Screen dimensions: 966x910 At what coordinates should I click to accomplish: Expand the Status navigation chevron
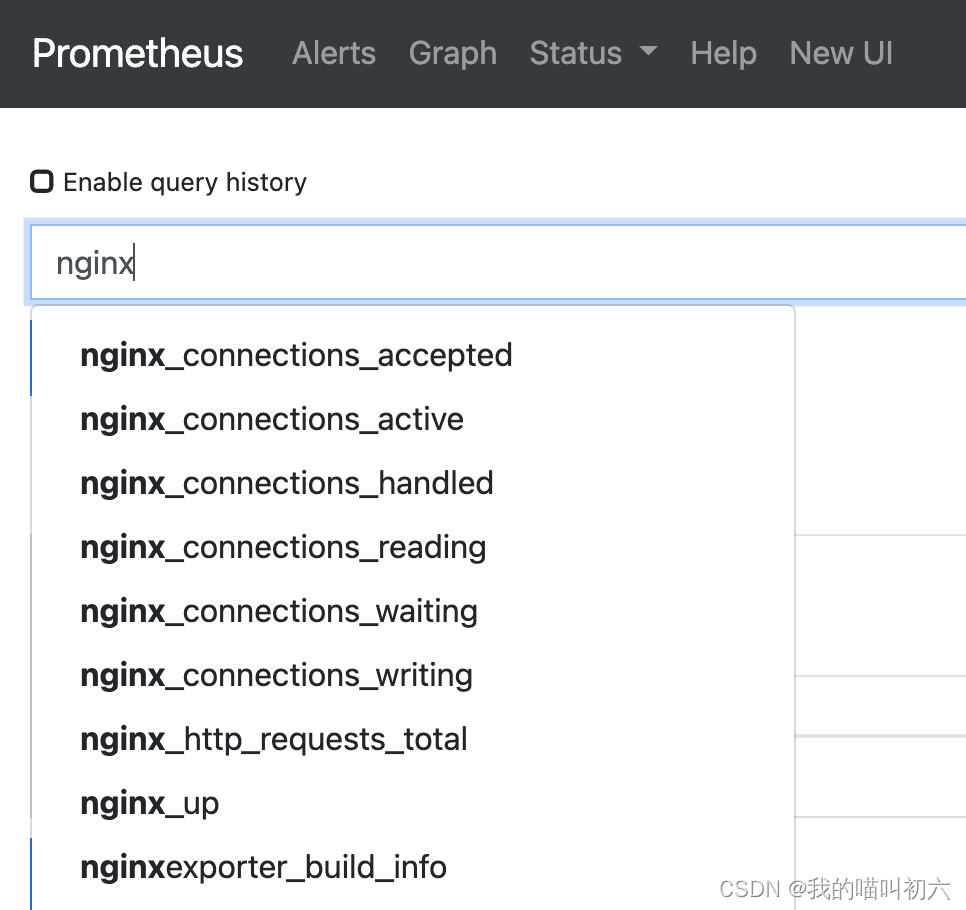pos(648,54)
